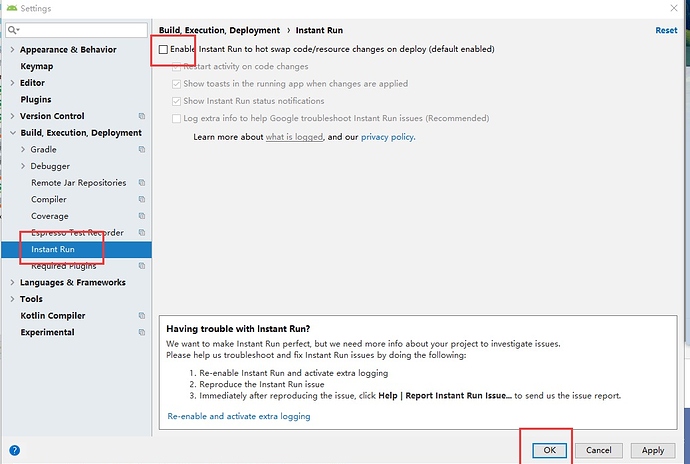Open Experimental settings

click(47, 332)
